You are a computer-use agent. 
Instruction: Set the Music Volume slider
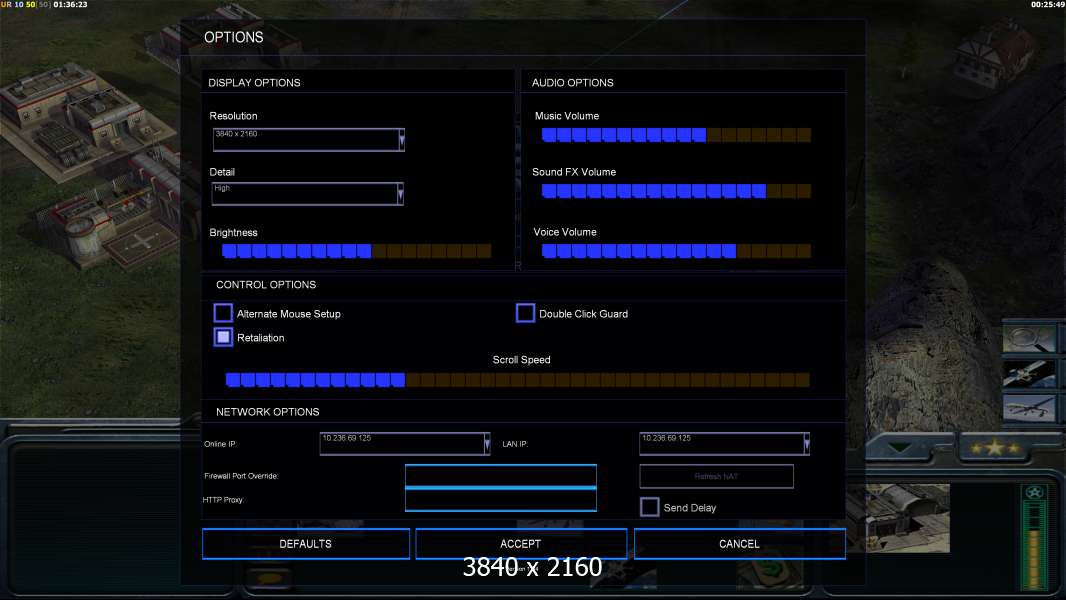(676, 135)
